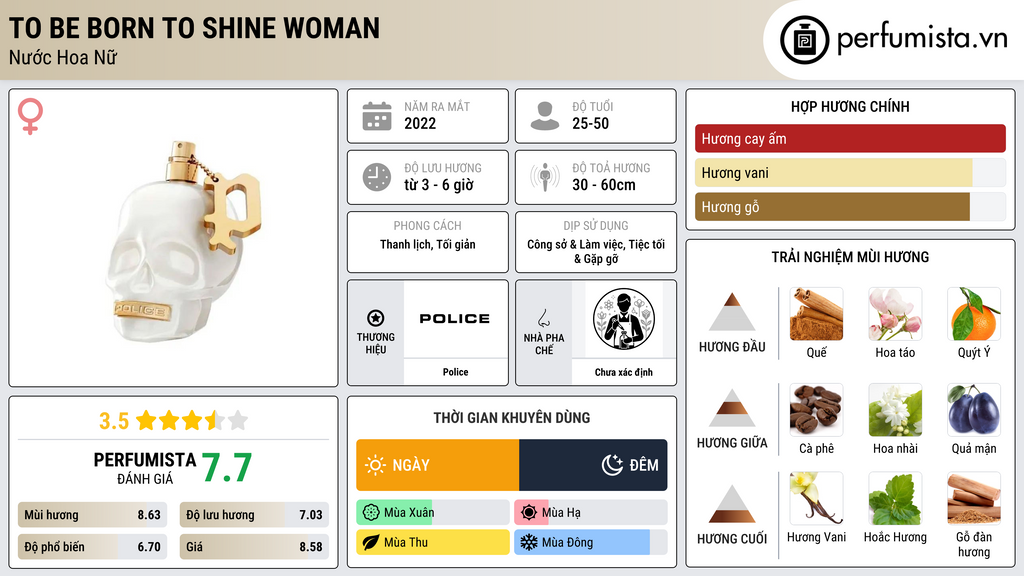Click the Giá 8.58 score bar
The height and width of the screenshot is (576, 1024).
(x=254, y=547)
